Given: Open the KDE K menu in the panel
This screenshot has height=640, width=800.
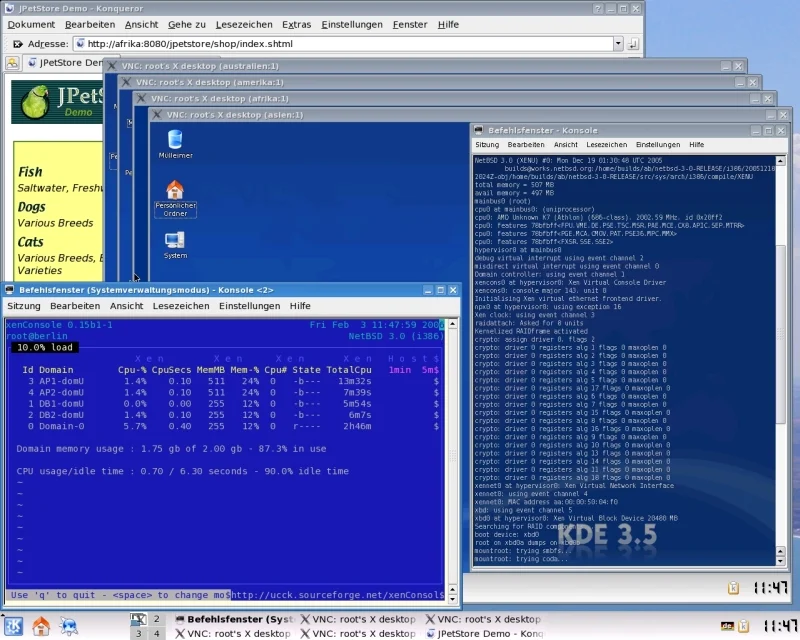Looking at the screenshot, I should coord(13,626).
